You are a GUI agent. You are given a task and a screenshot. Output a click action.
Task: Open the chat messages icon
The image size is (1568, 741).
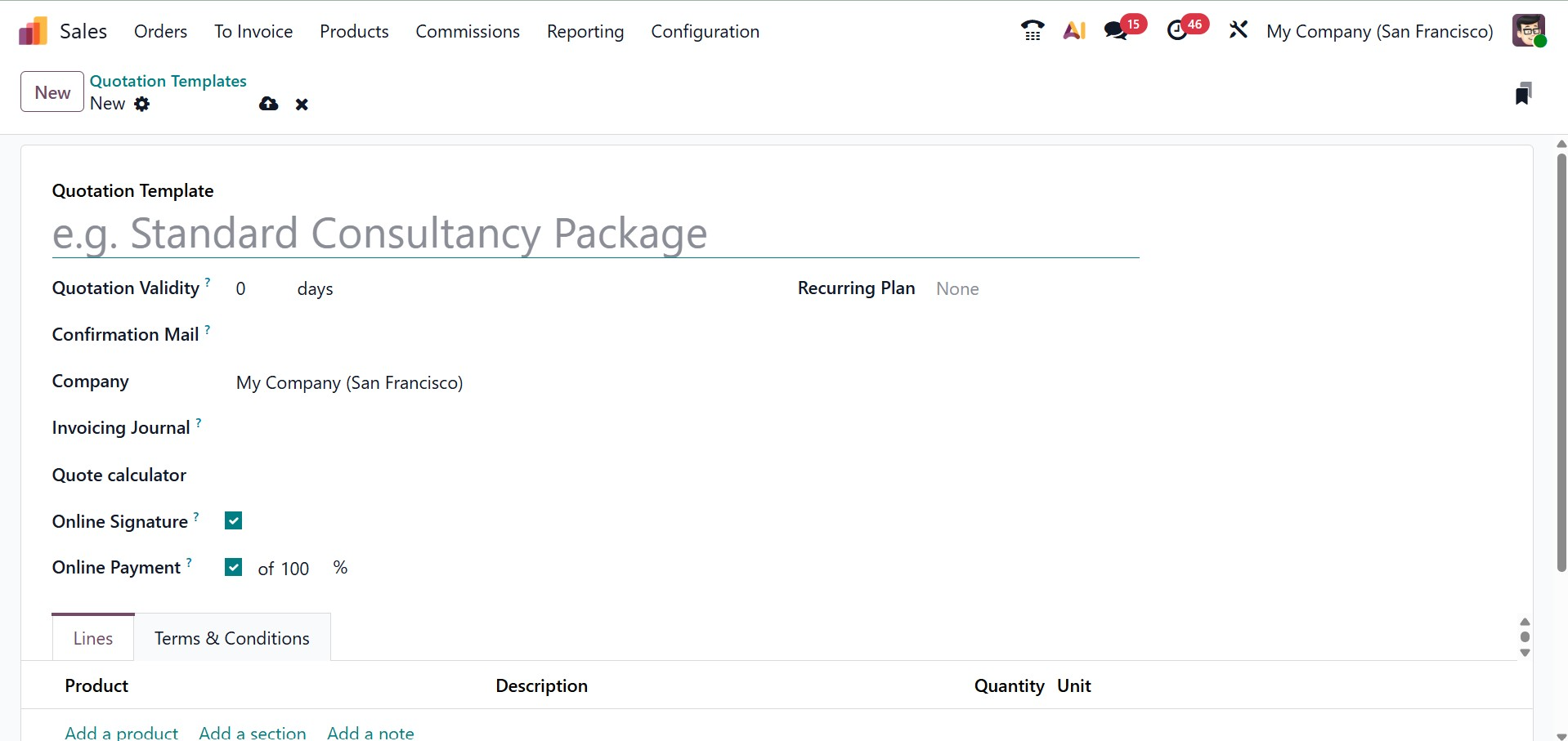point(1115,31)
